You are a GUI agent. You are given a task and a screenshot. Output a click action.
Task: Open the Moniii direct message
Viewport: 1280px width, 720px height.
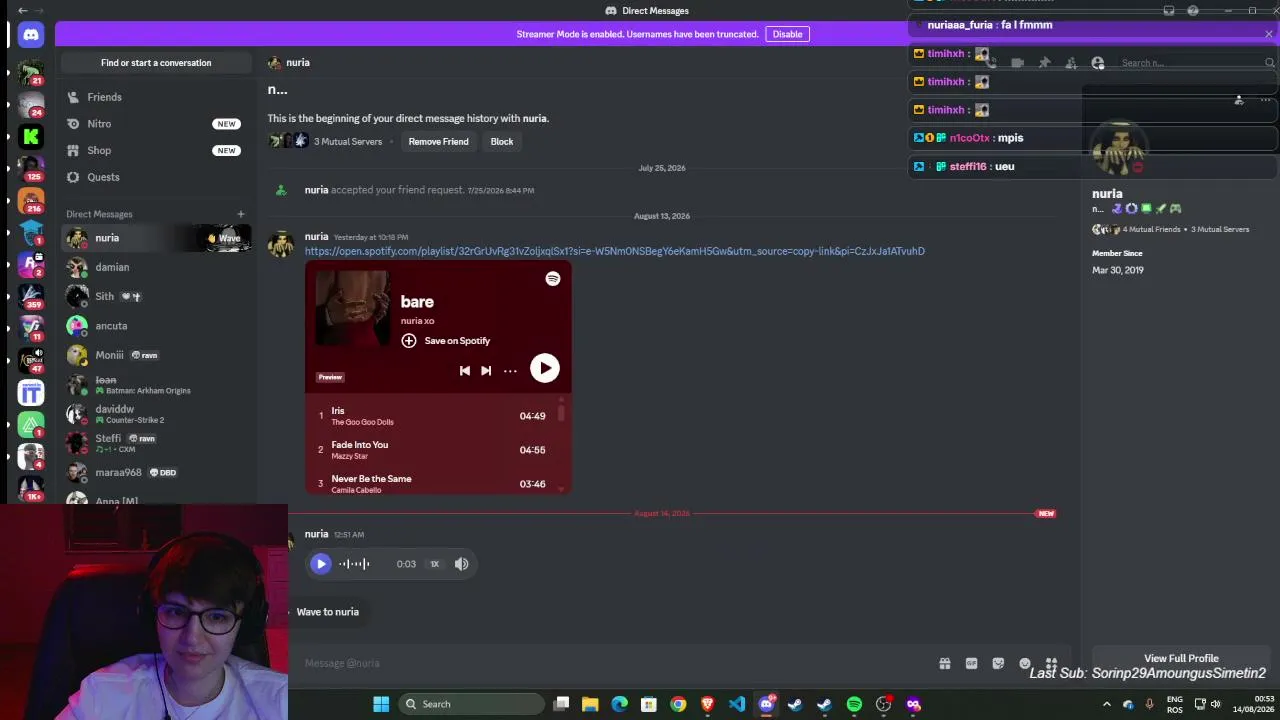click(155, 355)
